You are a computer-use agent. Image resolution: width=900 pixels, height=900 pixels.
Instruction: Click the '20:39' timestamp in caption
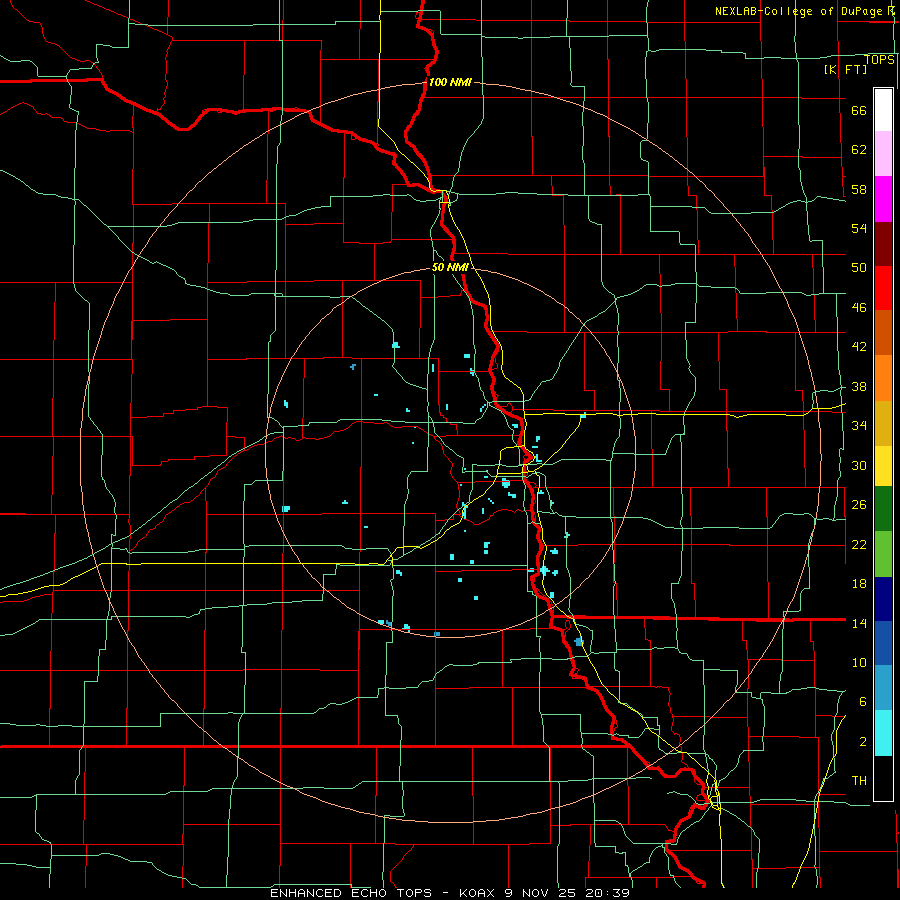point(607,893)
